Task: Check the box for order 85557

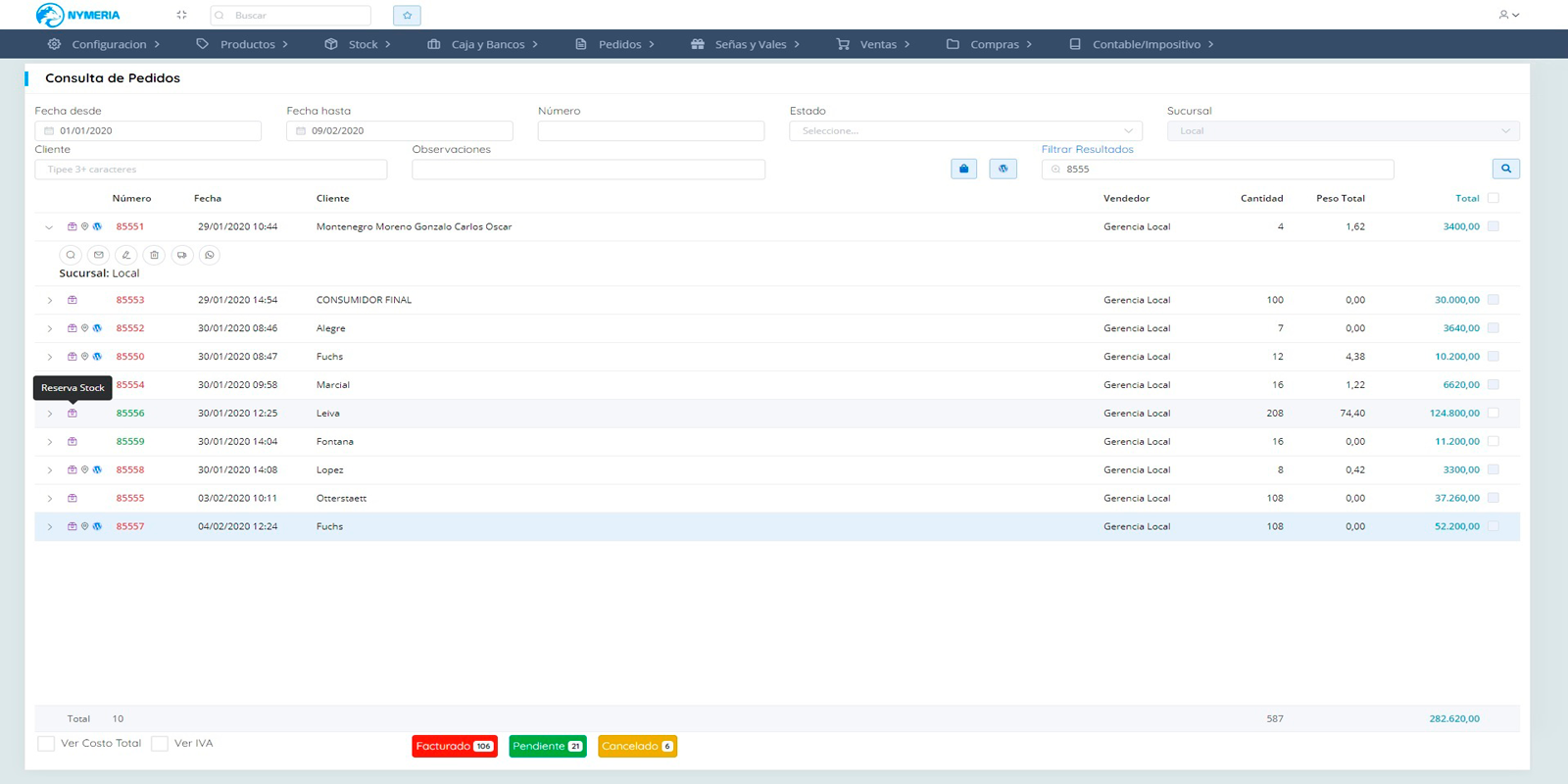Action: pos(1494,527)
